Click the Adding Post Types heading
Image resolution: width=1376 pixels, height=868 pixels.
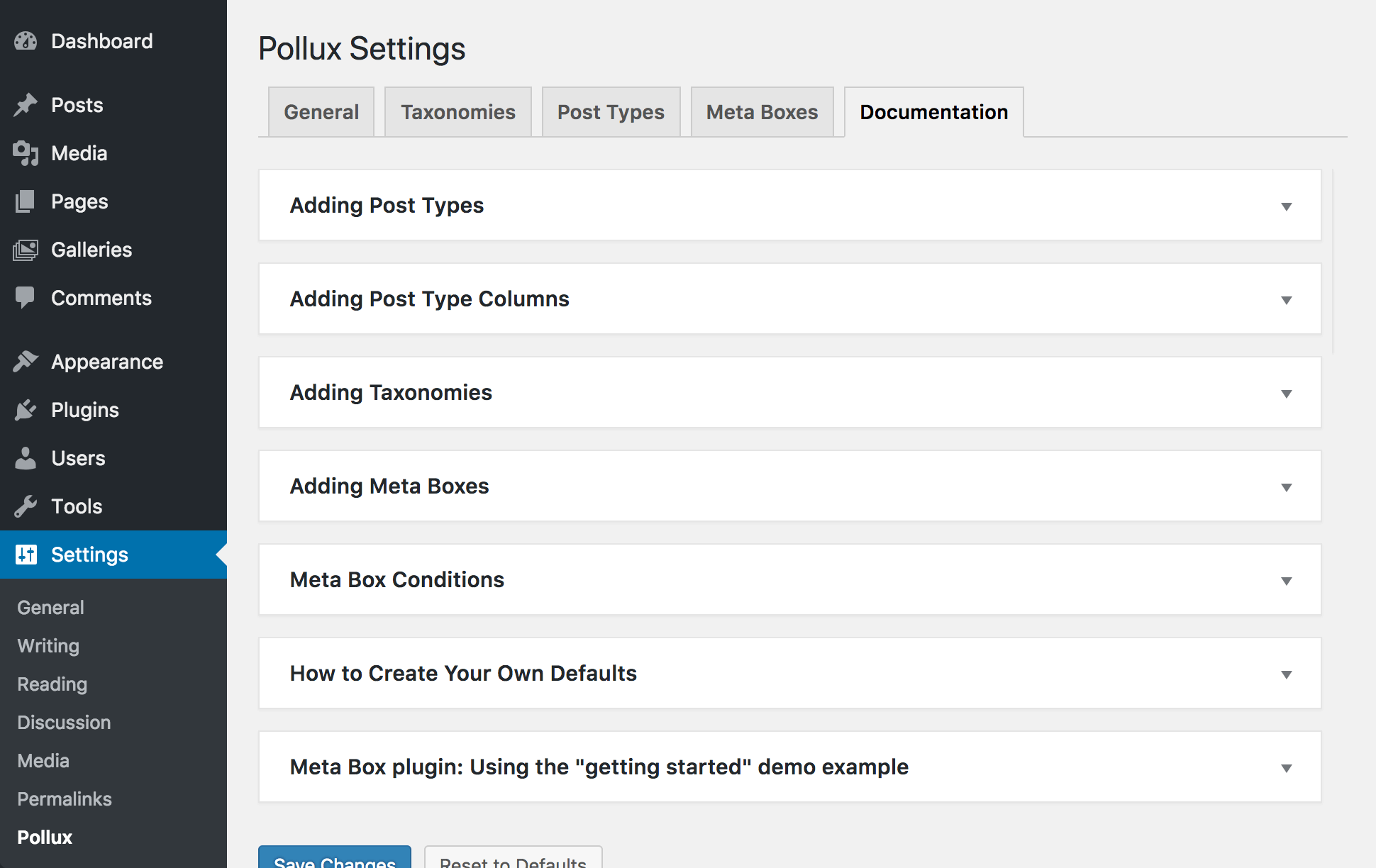387,206
